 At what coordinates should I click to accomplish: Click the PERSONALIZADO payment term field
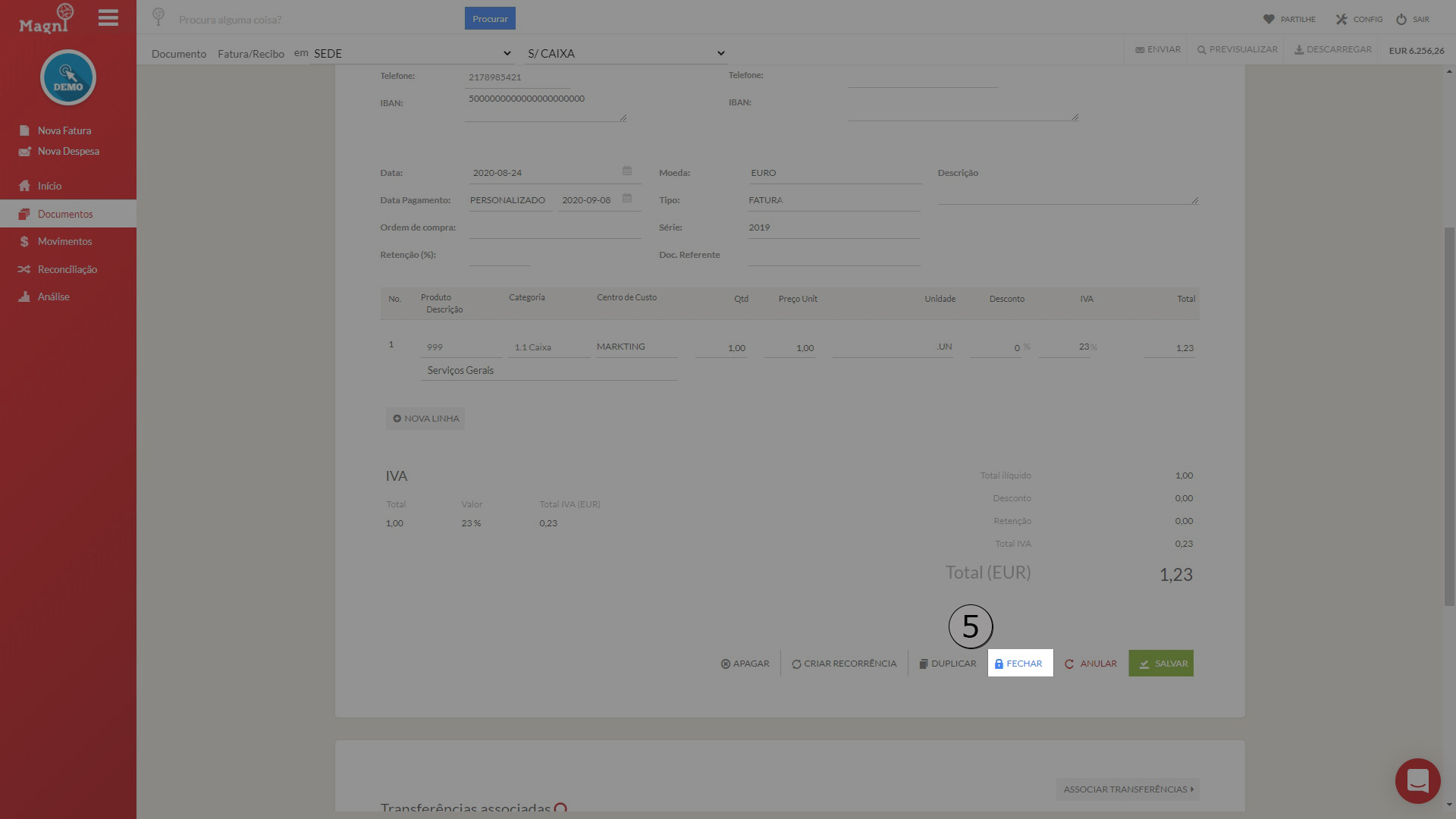click(510, 200)
